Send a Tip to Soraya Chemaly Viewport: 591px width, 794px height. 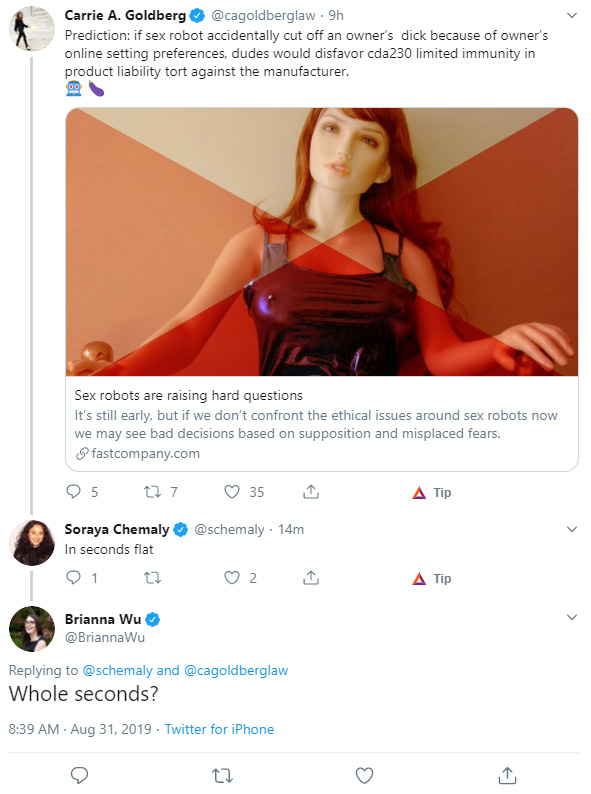coord(431,578)
